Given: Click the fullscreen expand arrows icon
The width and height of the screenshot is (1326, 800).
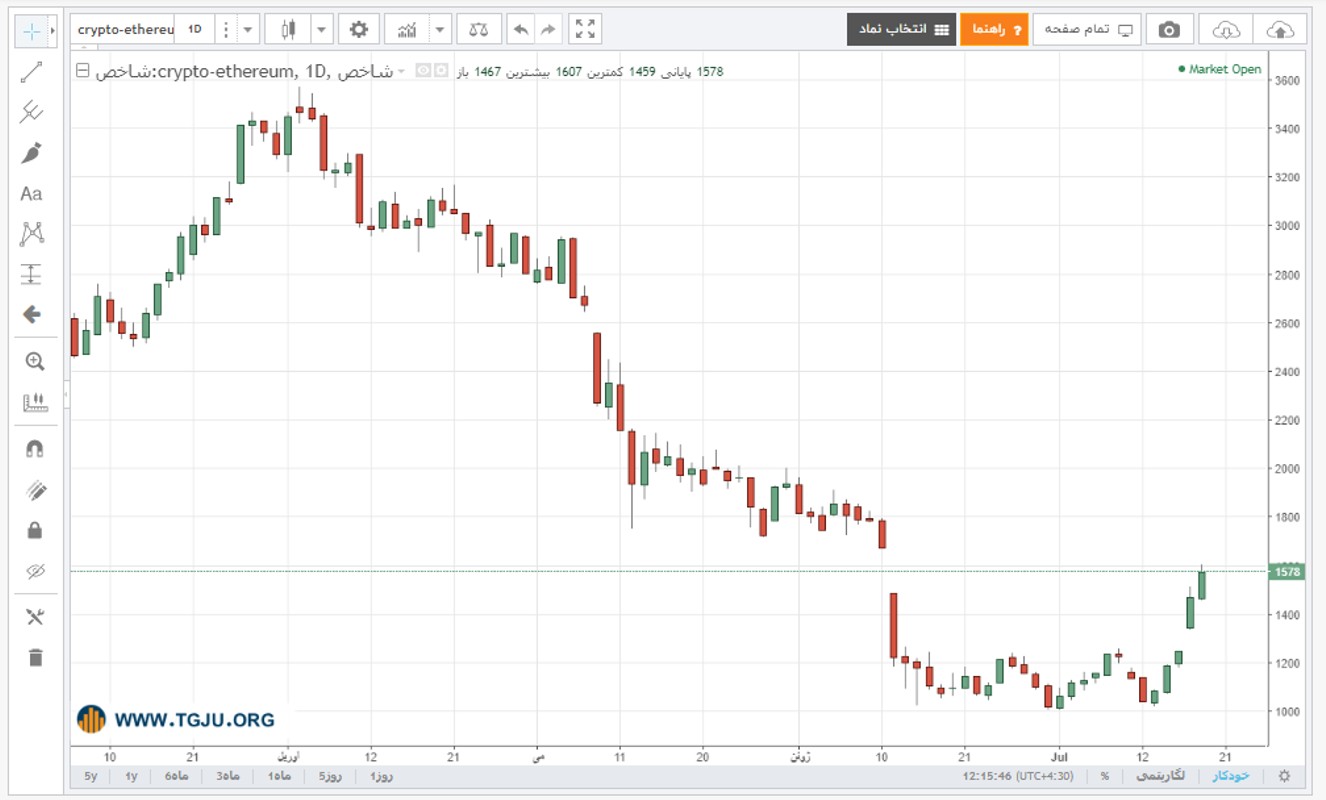Looking at the screenshot, I should (585, 29).
